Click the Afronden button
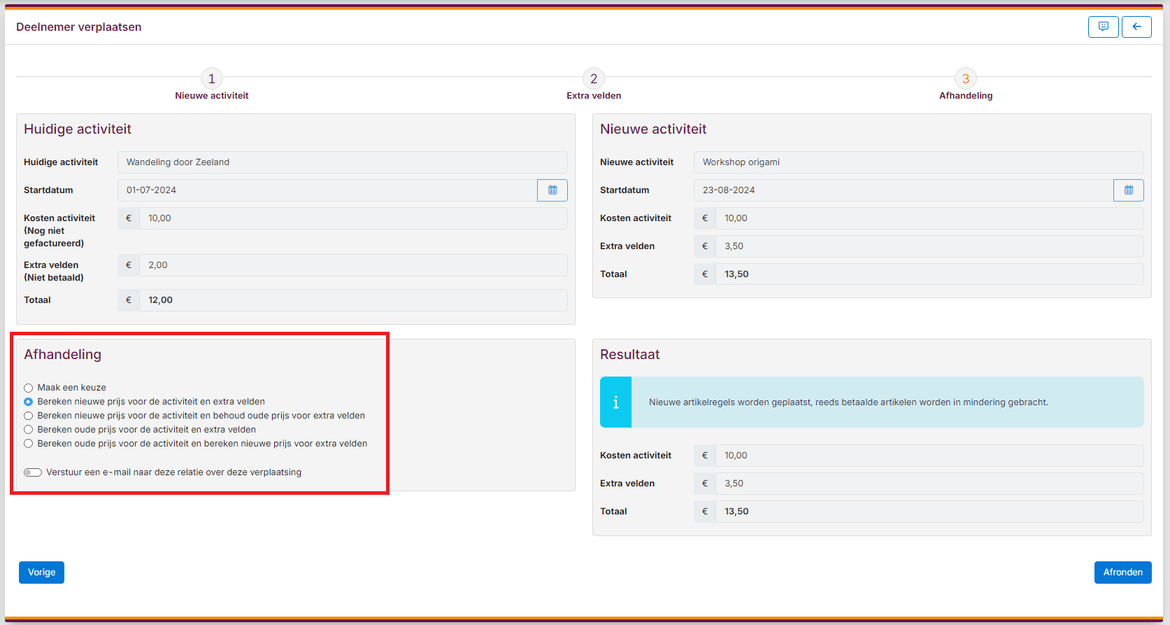The height and width of the screenshot is (625, 1170). 1122,572
